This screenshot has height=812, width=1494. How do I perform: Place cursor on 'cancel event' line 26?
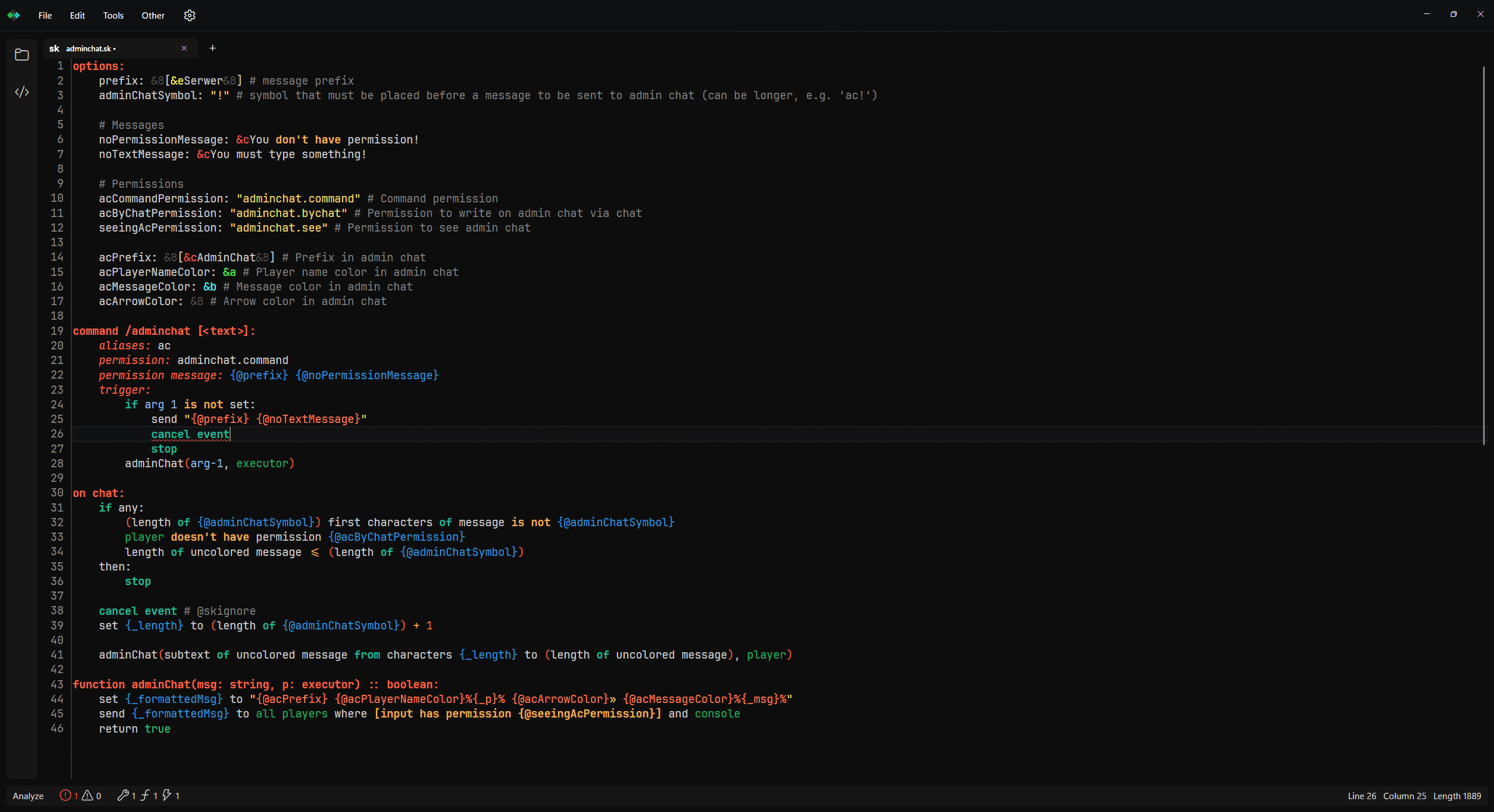pos(190,434)
